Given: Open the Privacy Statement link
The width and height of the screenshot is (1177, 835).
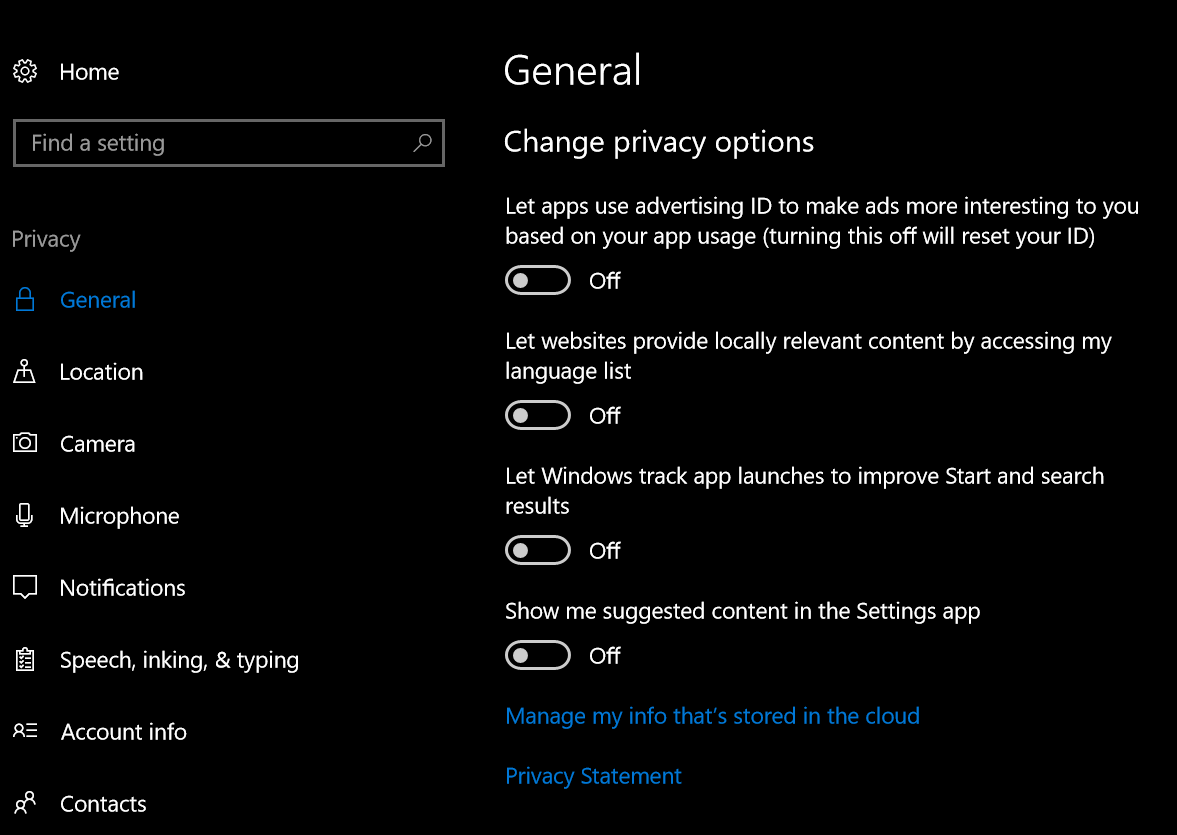Looking at the screenshot, I should [593, 776].
